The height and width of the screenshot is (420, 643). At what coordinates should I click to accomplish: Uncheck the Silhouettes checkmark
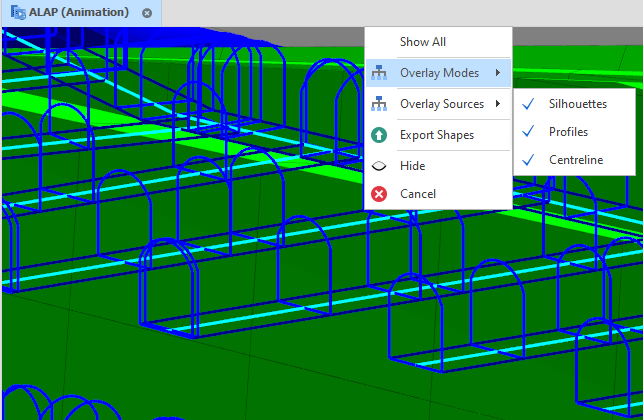click(529, 104)
